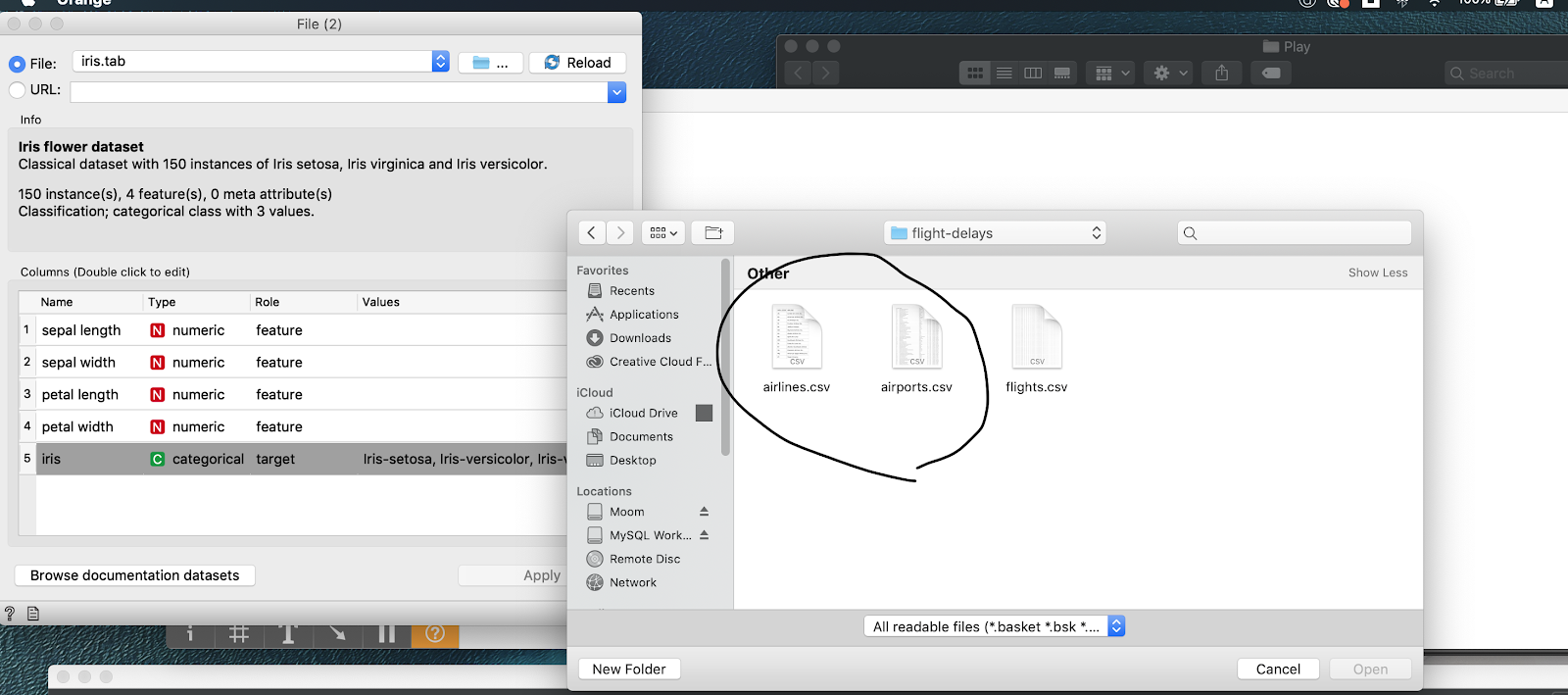
Task: Click the edit tags icon in Finder window
Action: tap(1271, 73)
